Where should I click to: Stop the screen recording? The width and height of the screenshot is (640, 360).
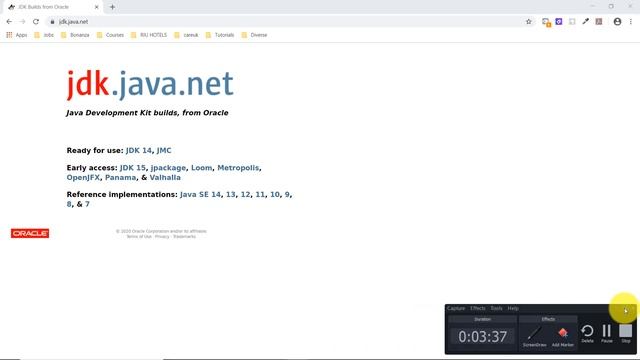(x=626, y=333)
